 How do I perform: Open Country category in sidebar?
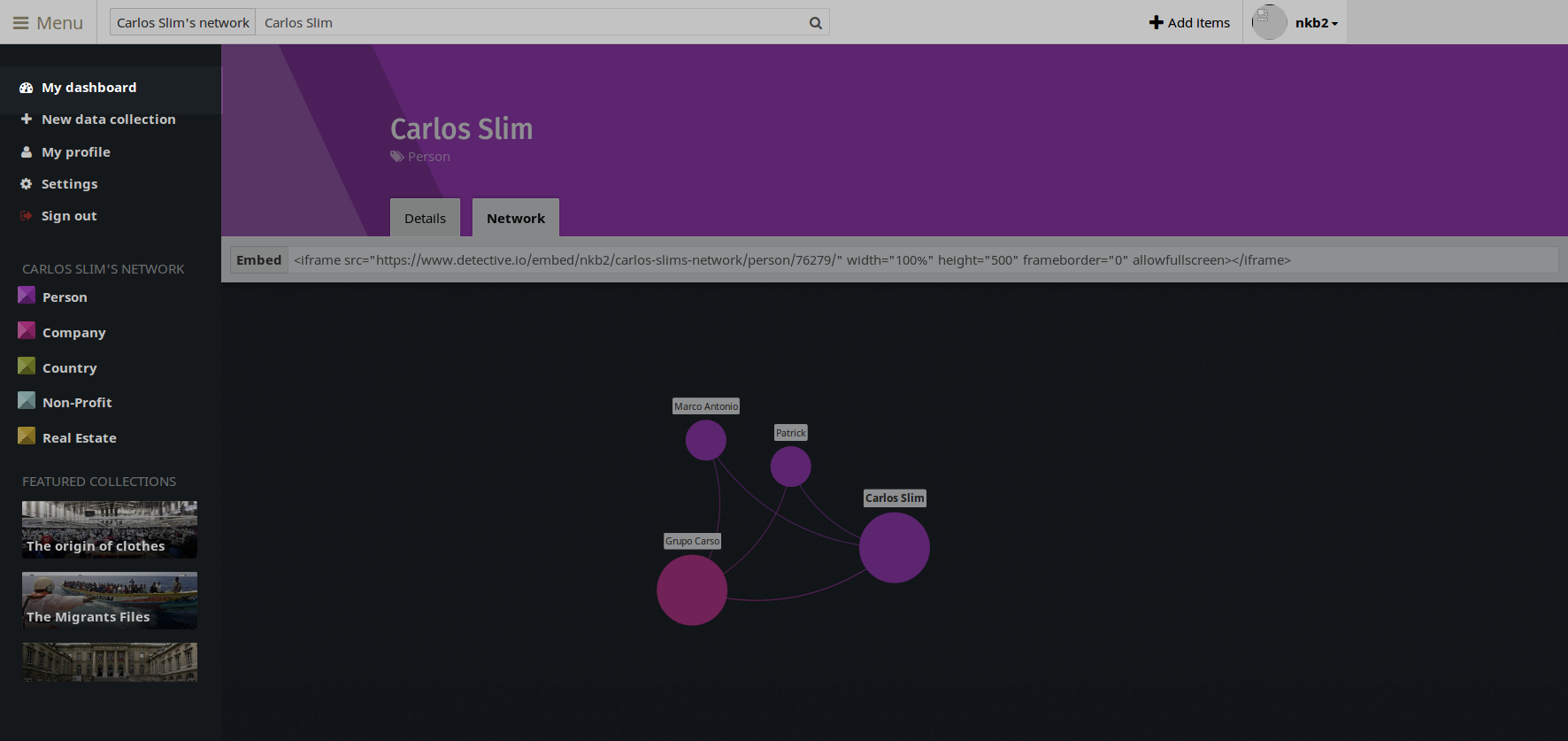click(70, 368)
